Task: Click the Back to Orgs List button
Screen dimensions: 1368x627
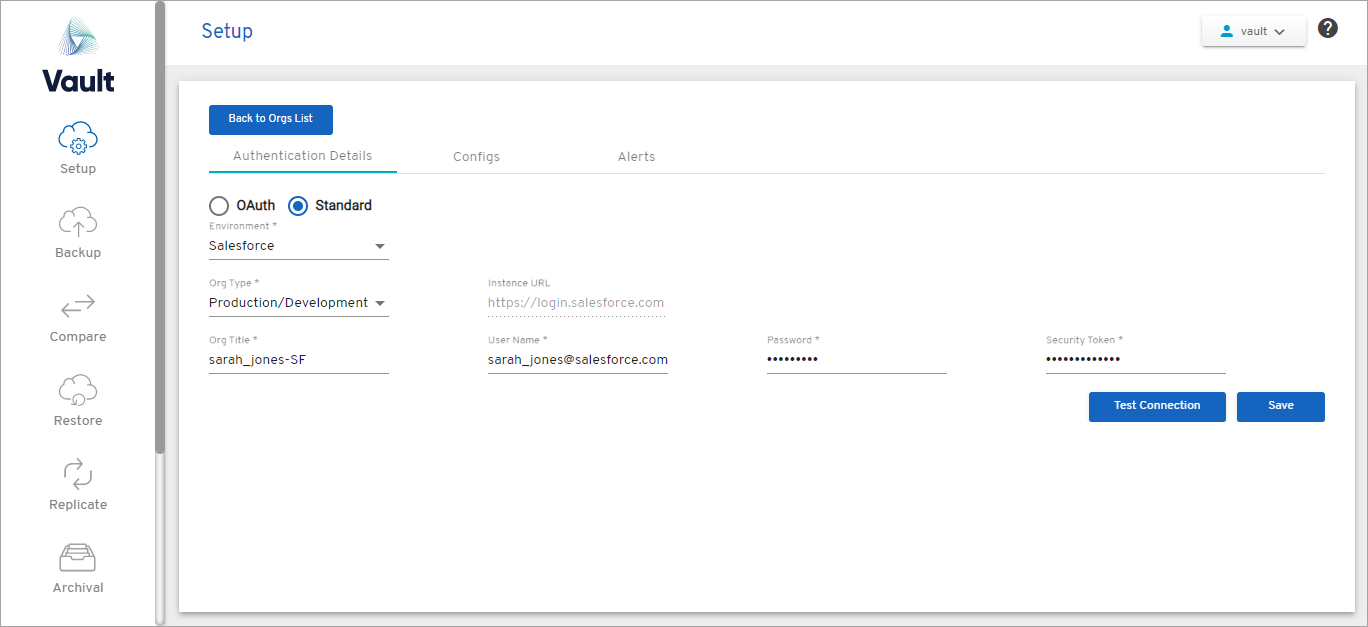Action: click(x=270, y=119)
